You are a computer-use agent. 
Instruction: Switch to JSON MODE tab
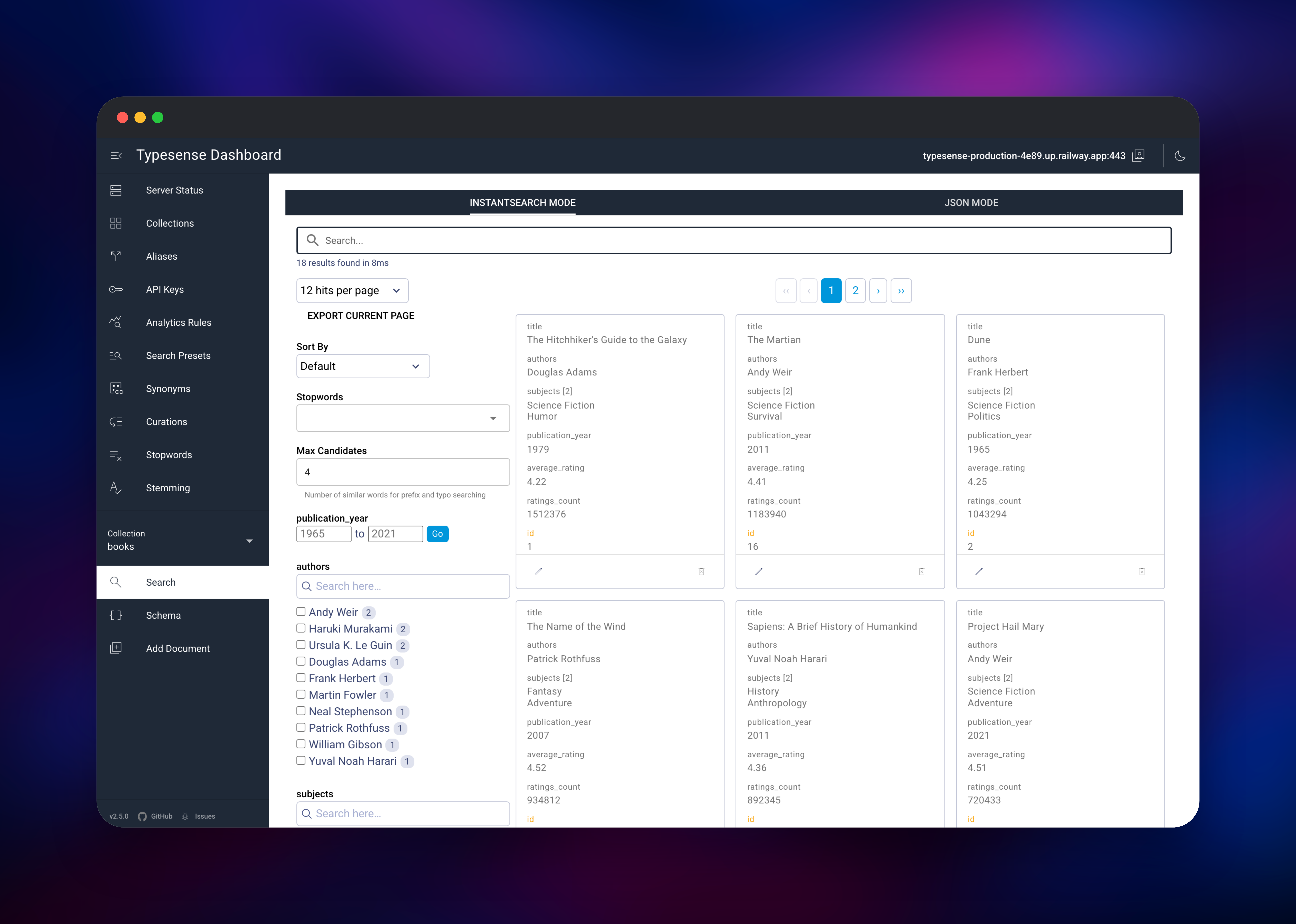point(972,203)
